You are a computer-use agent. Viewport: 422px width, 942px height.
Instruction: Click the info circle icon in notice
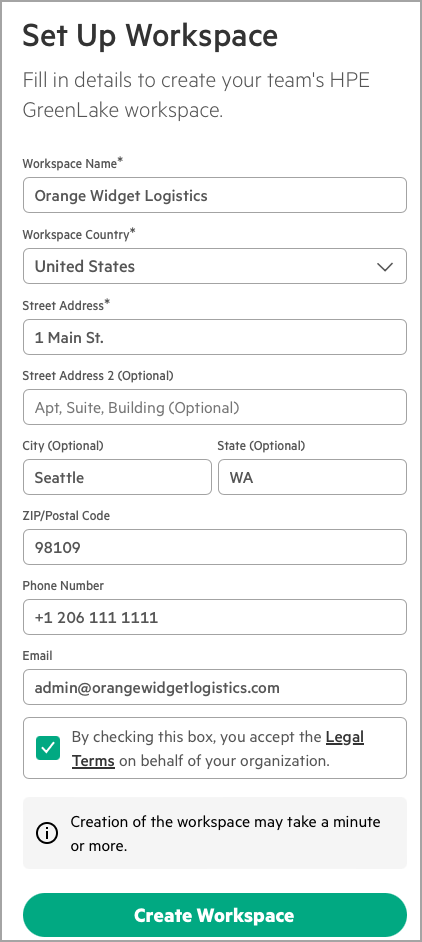pos(47,833)
